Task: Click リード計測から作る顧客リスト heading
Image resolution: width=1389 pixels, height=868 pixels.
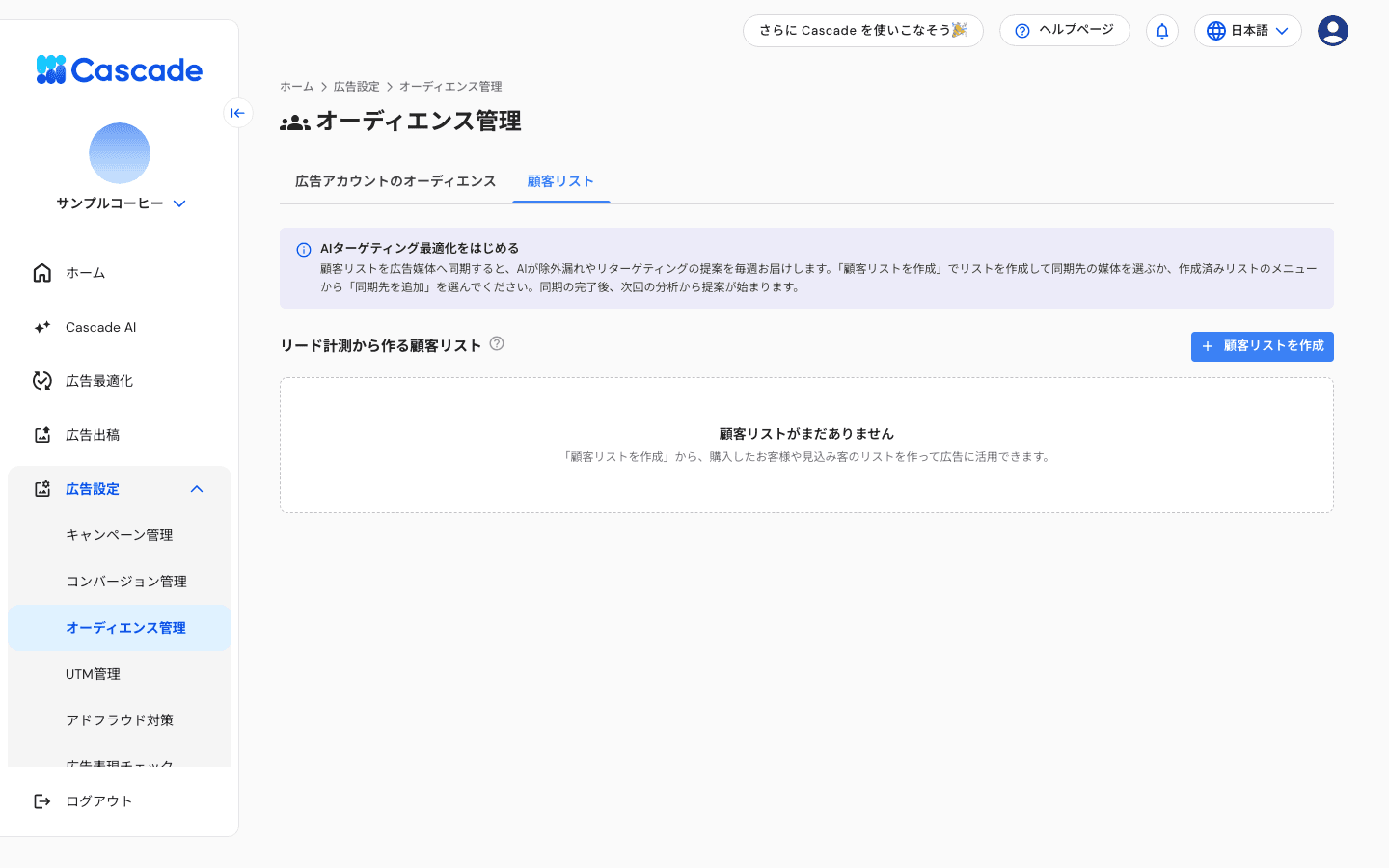Action: point(380,345)
